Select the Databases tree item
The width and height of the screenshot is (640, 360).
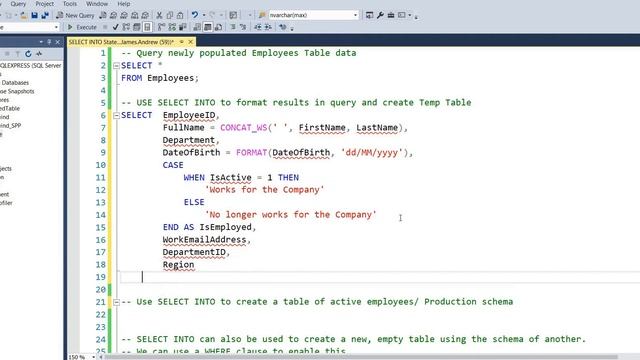15,82
